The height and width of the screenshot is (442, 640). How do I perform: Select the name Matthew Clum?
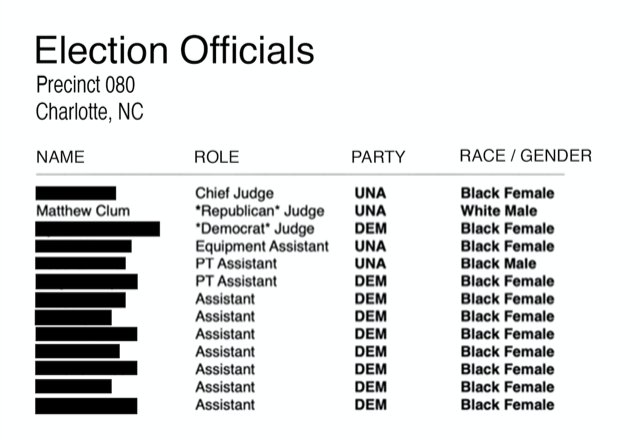83,211
